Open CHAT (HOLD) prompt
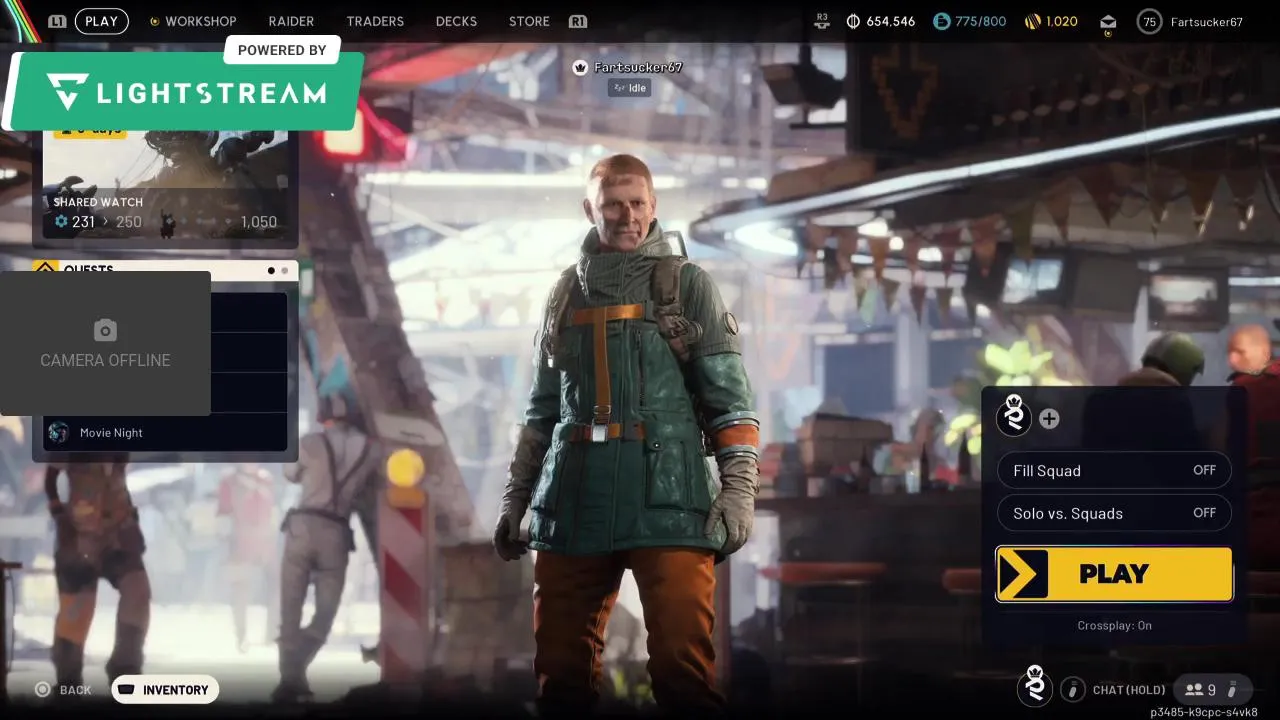This screenshot has width=1280, height=720. 1129,690
